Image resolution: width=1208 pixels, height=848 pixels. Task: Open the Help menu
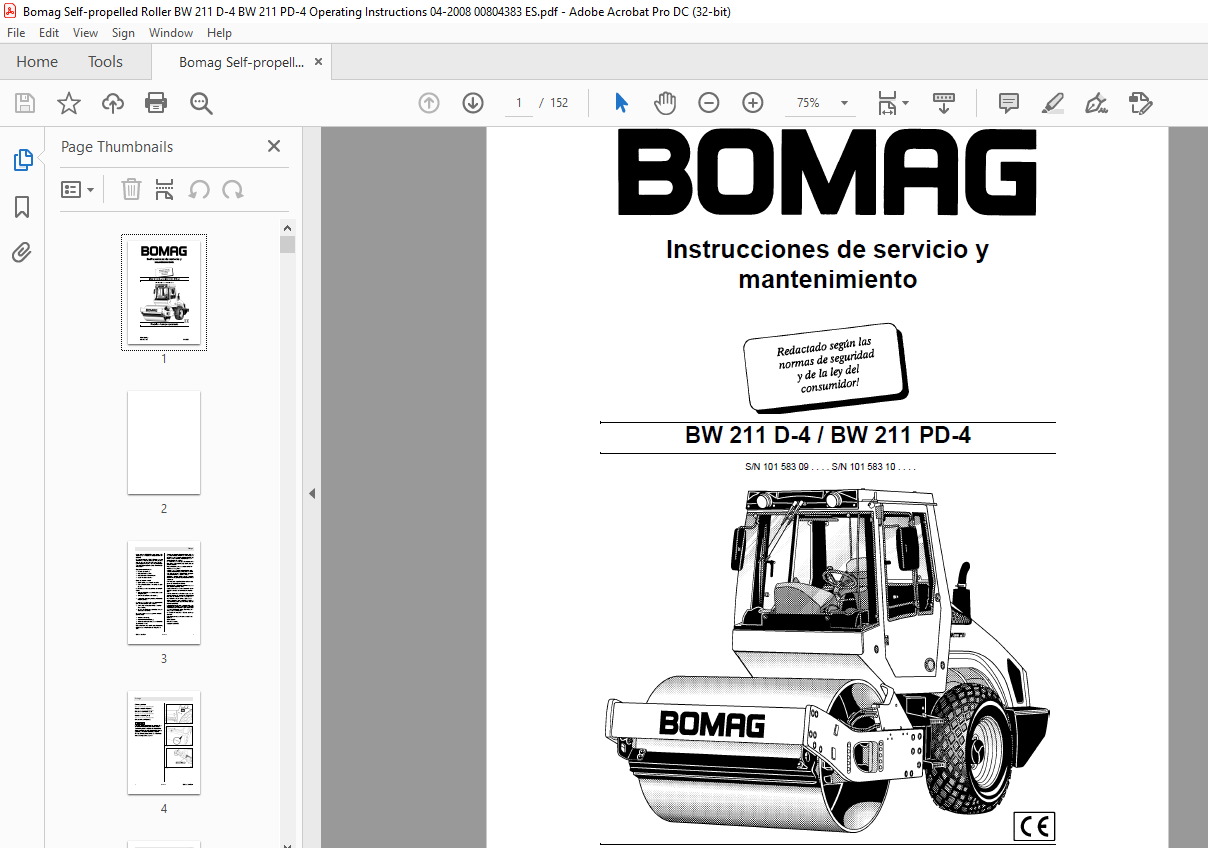(219, 33)
